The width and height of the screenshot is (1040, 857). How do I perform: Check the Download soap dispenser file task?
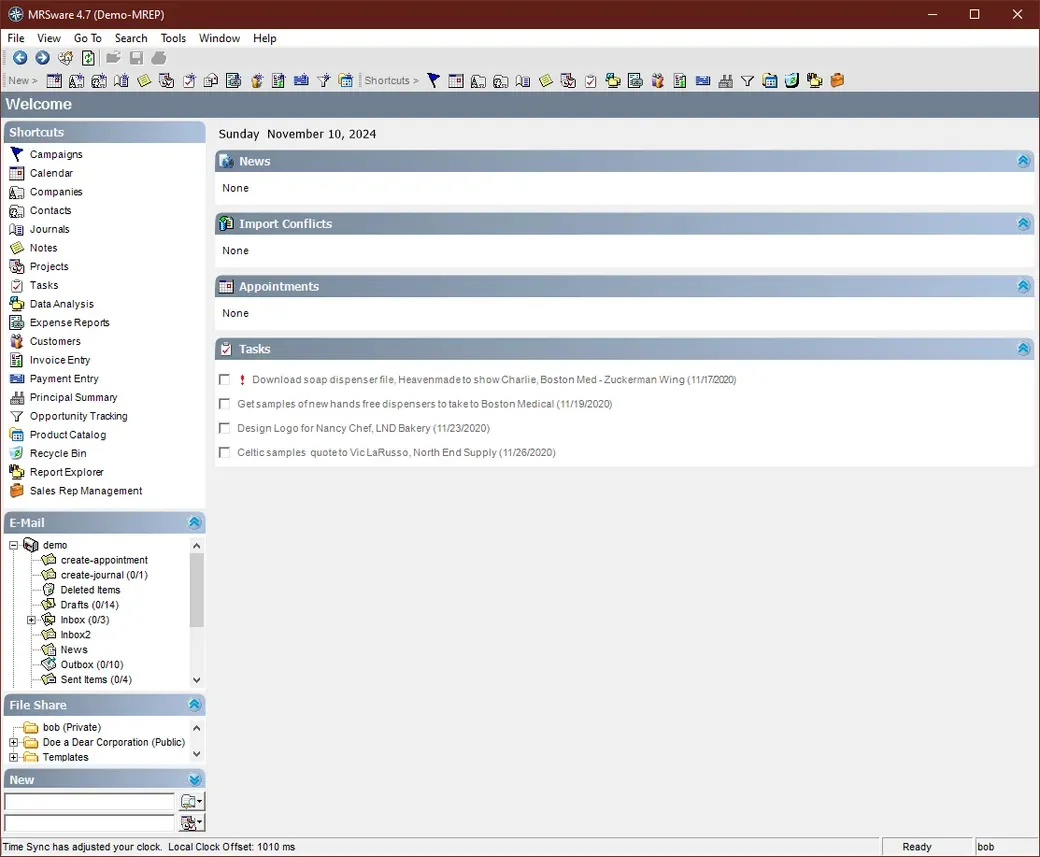coord(225,380)
